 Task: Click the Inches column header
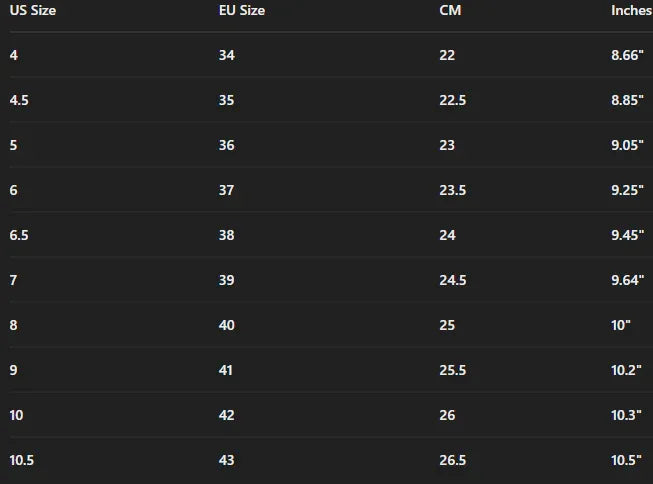coord(631,11)
